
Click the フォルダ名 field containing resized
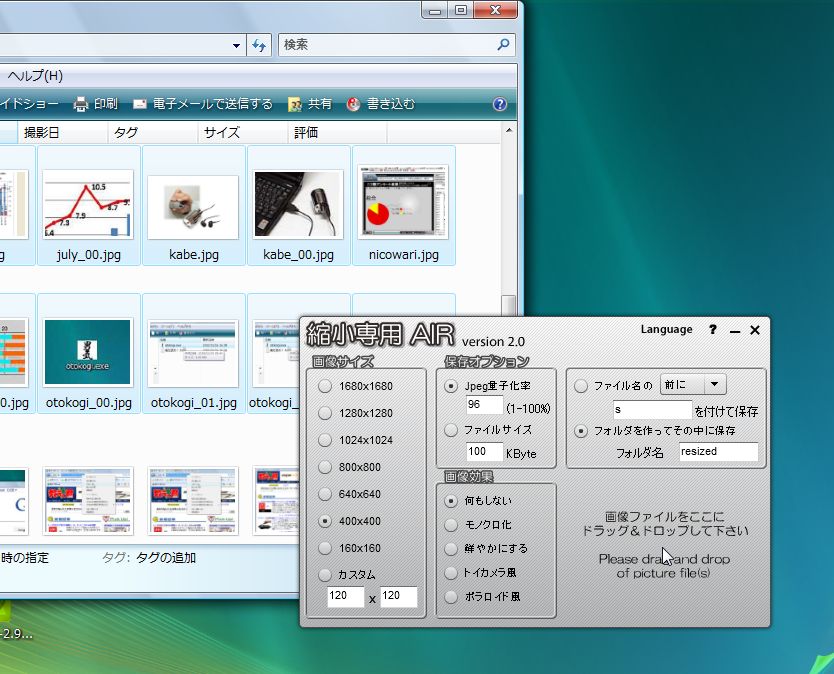[719, 452]
